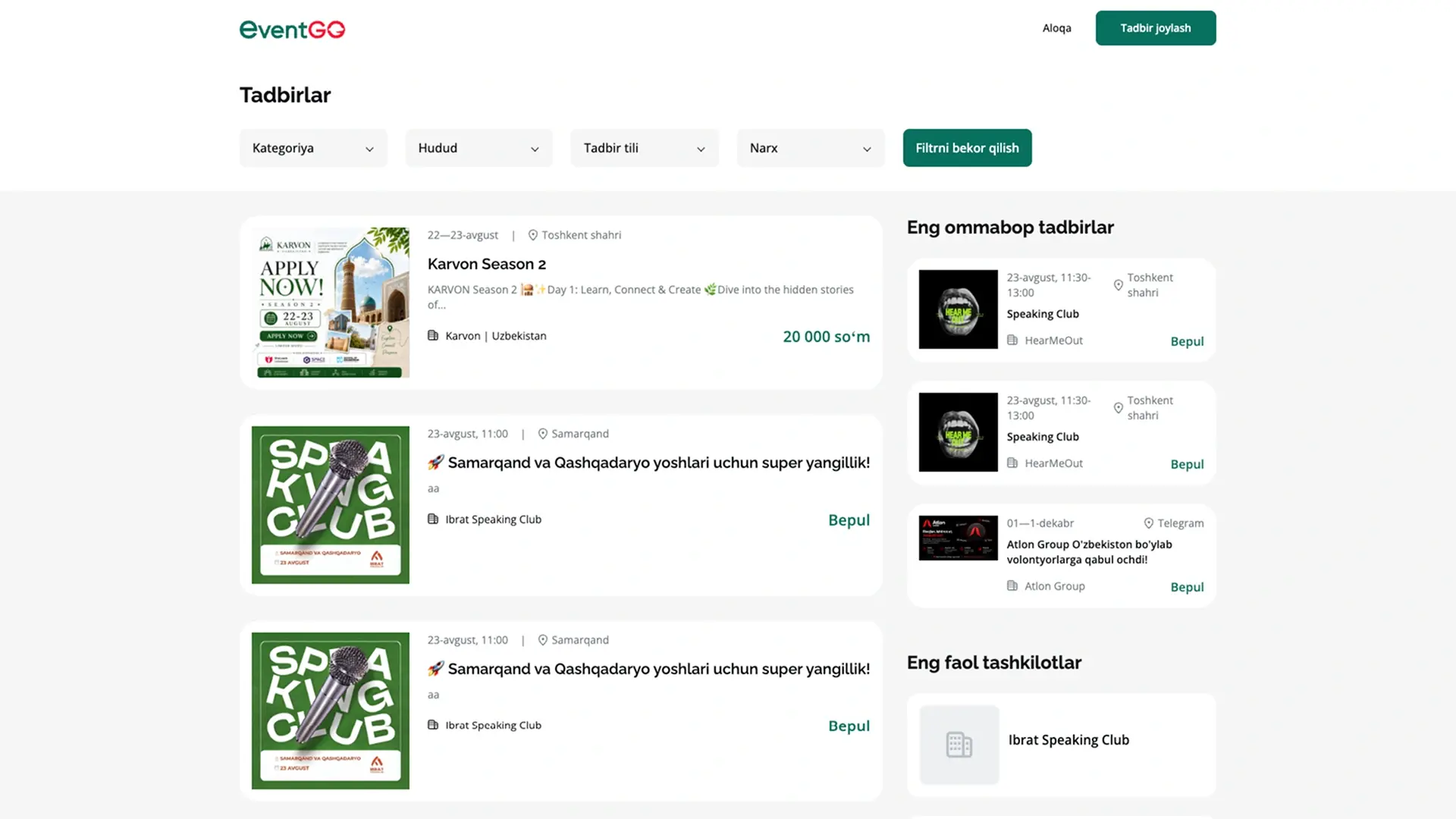Click the Karvon | Uzbekistan organizer text
Viewport: 1456px width, 819px height.
[496, 336]
